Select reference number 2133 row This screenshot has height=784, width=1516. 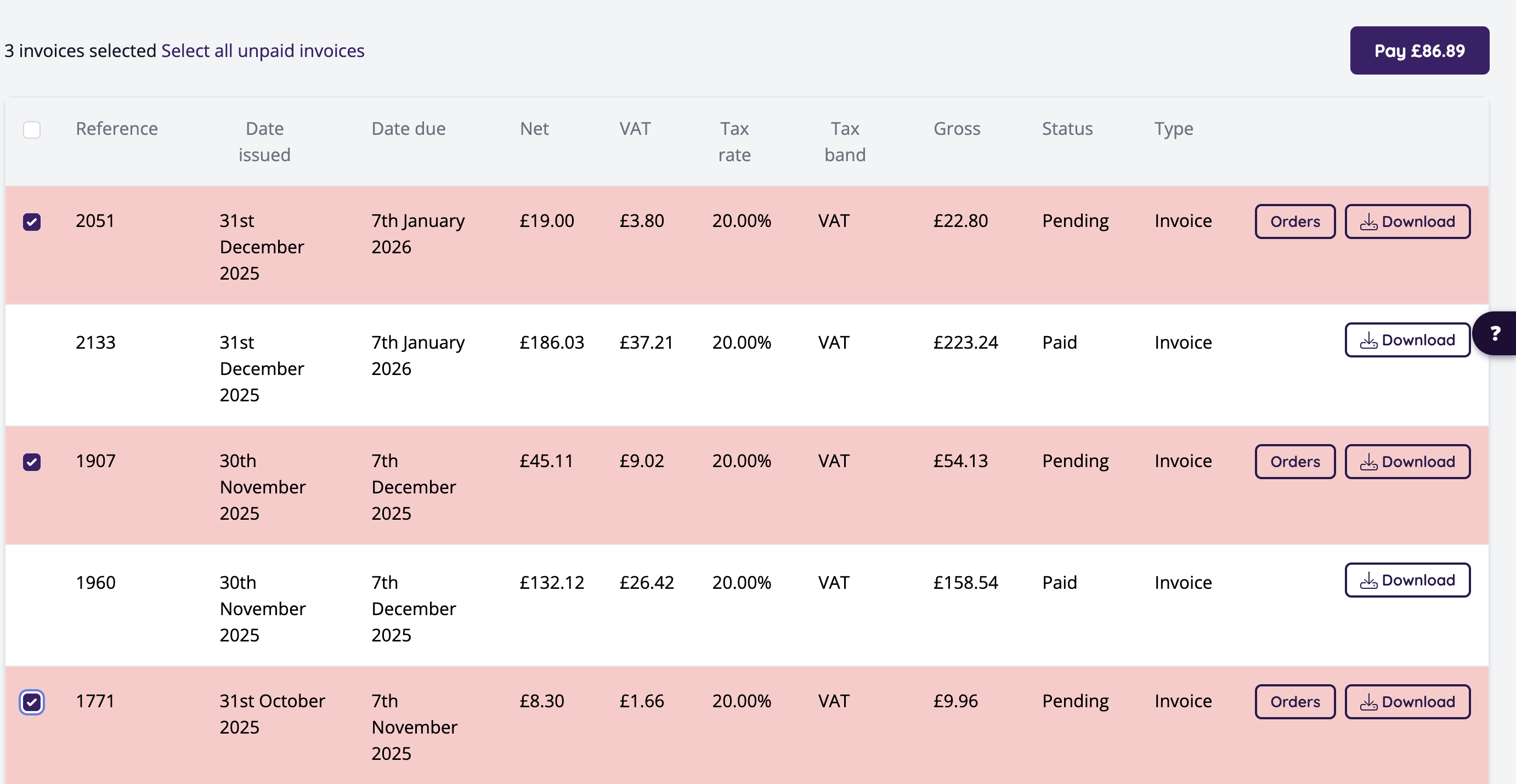(95, 342)
